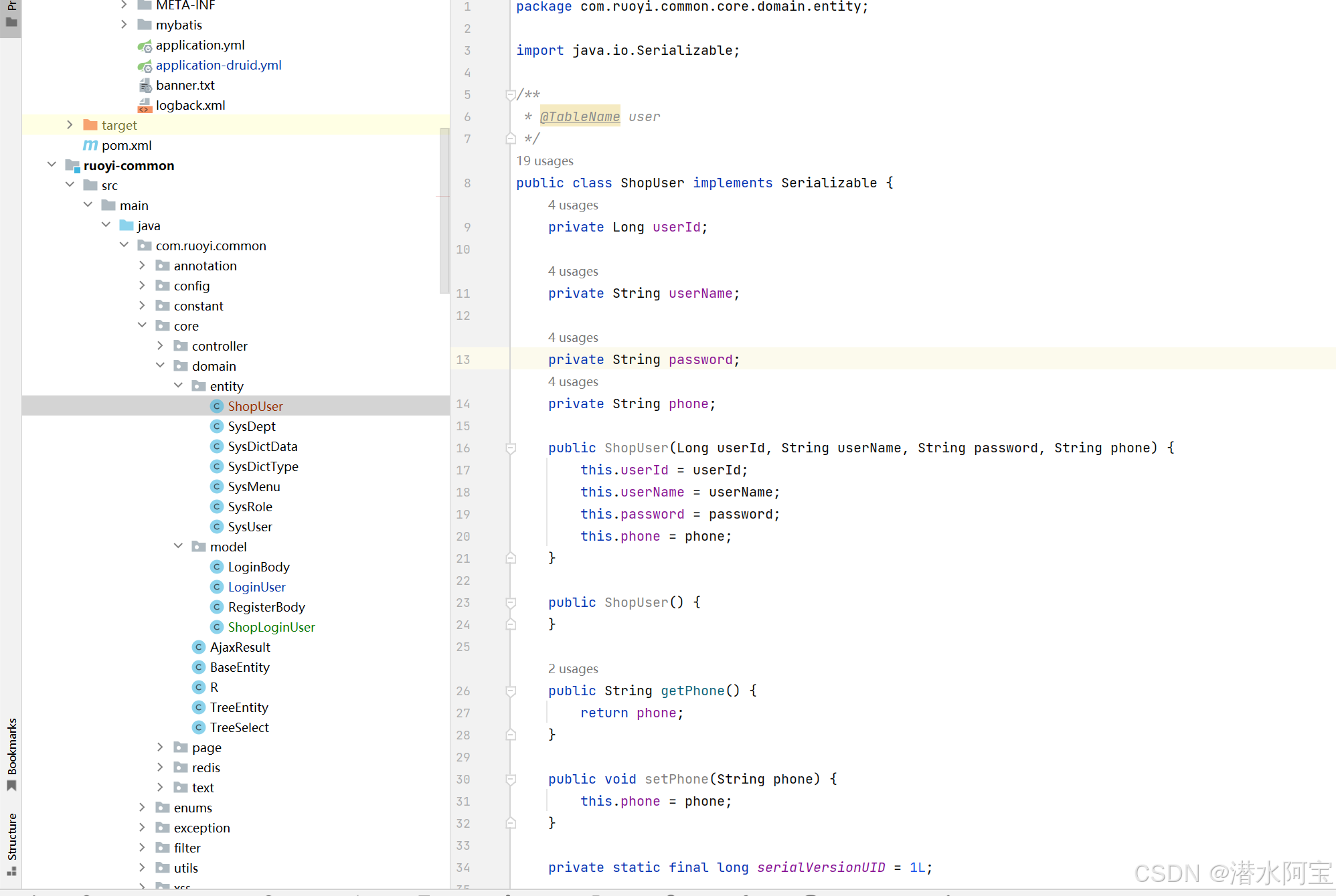
Task: Collapse the Javadoc comment fold arrow
Action: [510, 94]
